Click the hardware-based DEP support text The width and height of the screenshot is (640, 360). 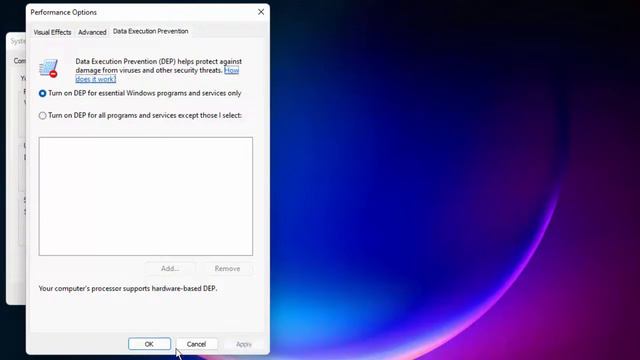click(128, 289)
